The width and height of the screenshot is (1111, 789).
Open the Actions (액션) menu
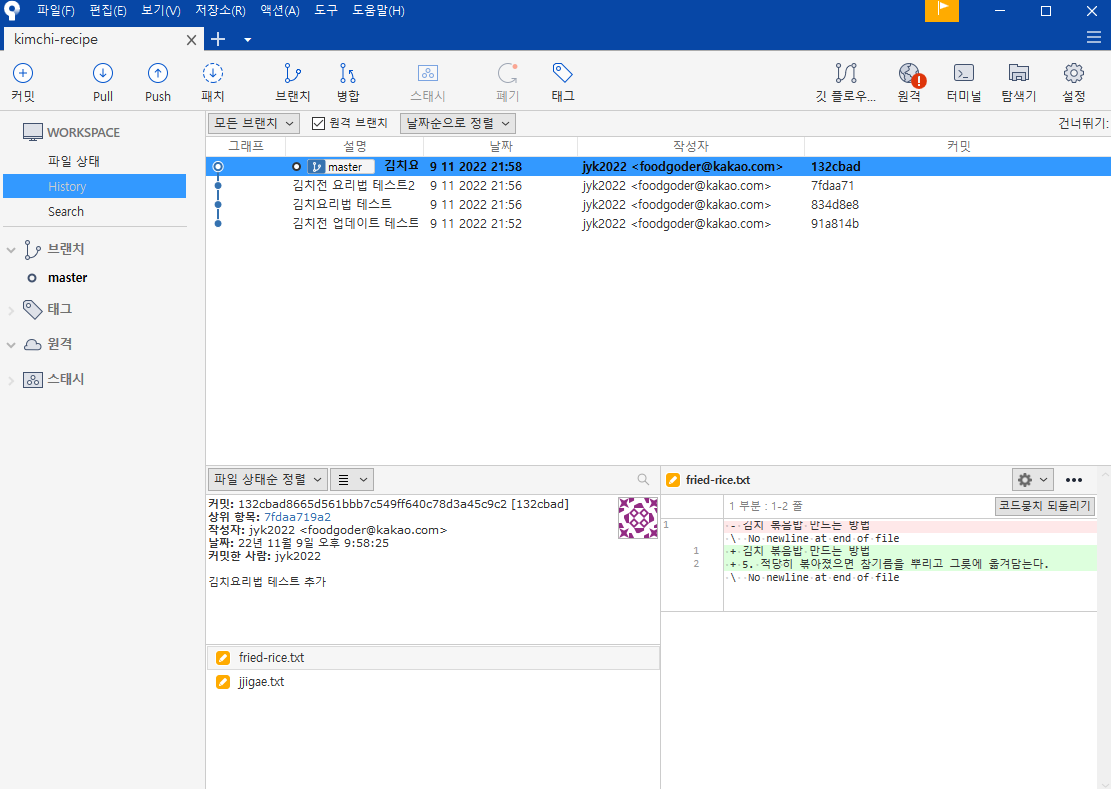coord(280,11)
